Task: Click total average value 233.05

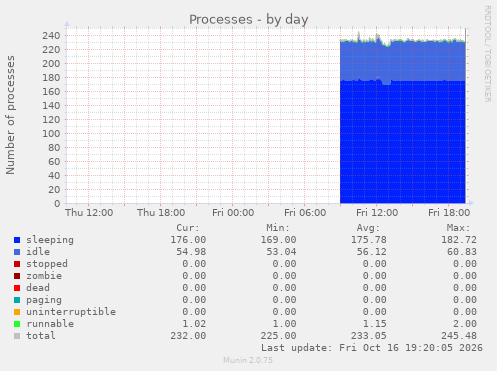Action: pyautogui.click(x=369, y=336)
